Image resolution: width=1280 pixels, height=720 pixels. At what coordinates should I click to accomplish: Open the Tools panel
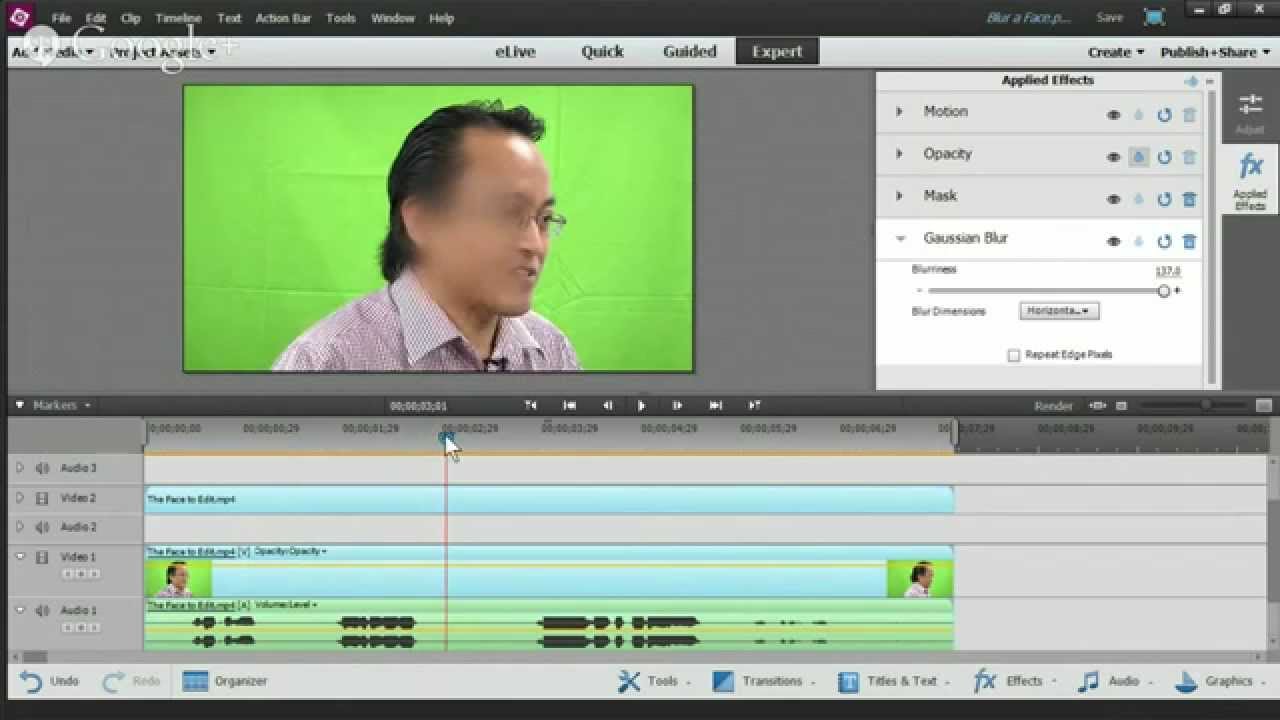tap(653, 681)
